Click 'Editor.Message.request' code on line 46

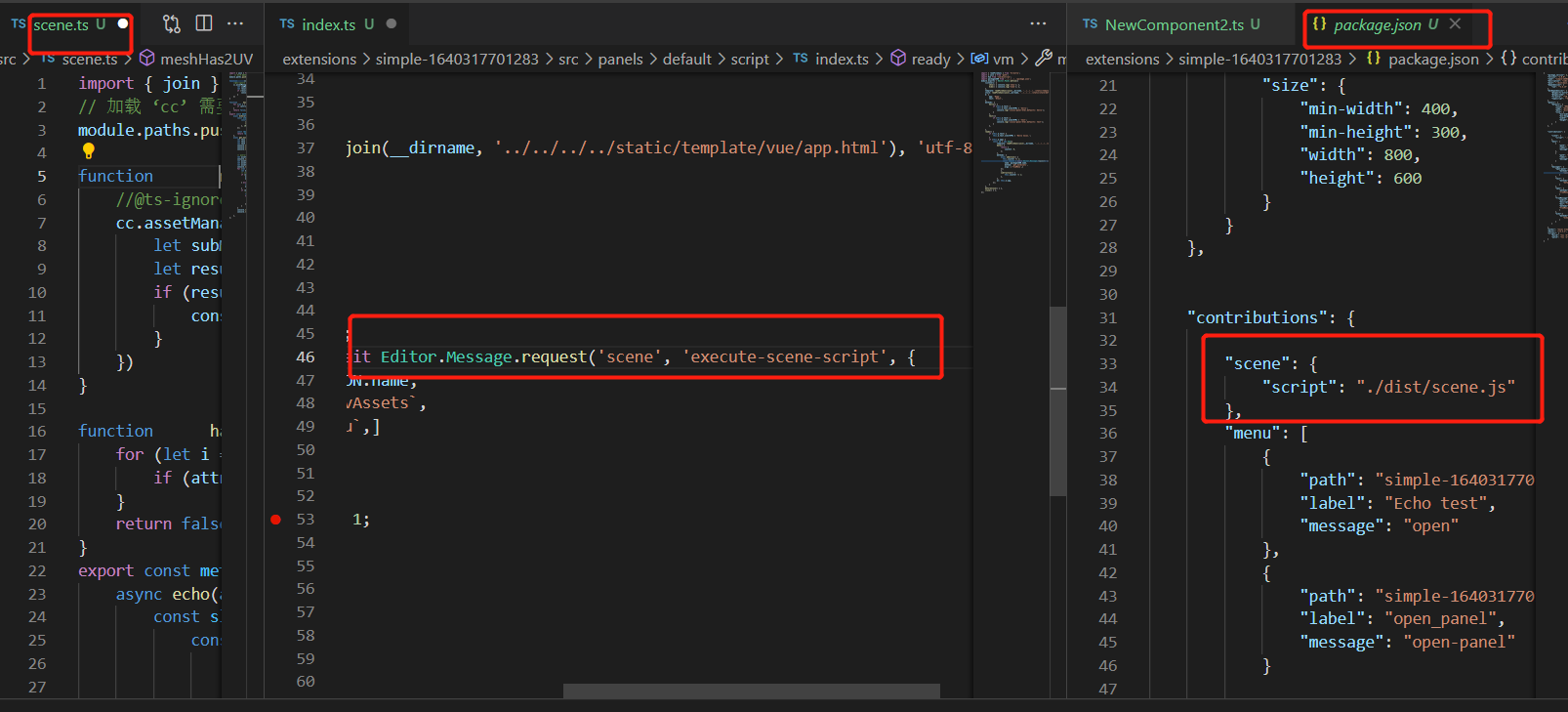[484, 356]
